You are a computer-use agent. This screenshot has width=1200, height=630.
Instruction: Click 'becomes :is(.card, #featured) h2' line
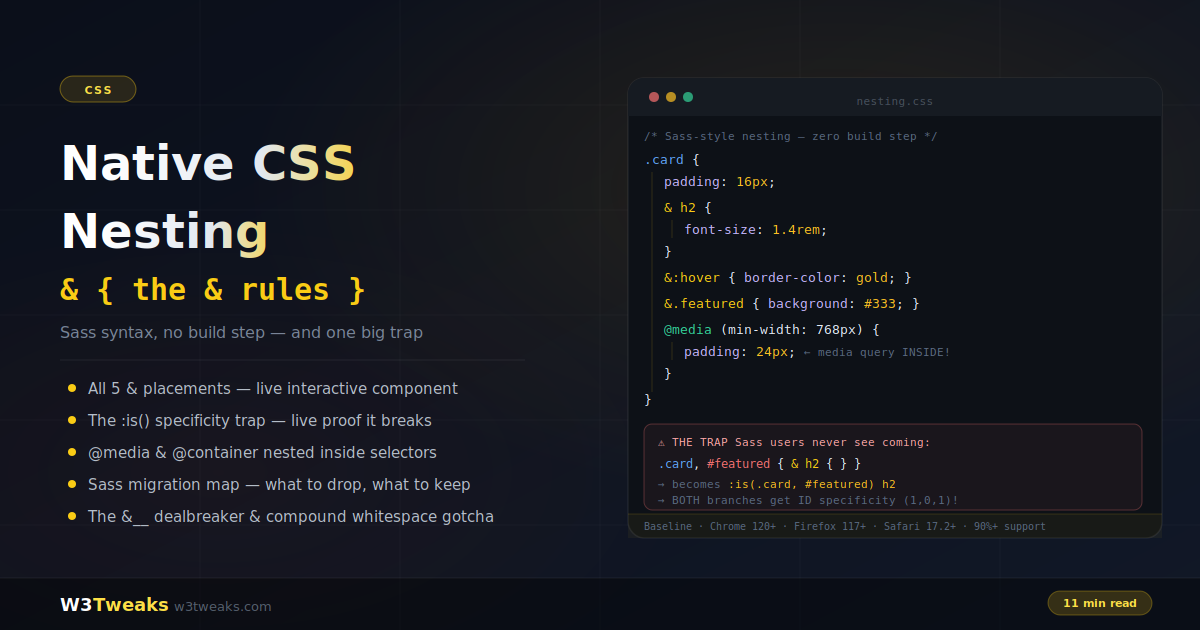(x=777, y=484)
